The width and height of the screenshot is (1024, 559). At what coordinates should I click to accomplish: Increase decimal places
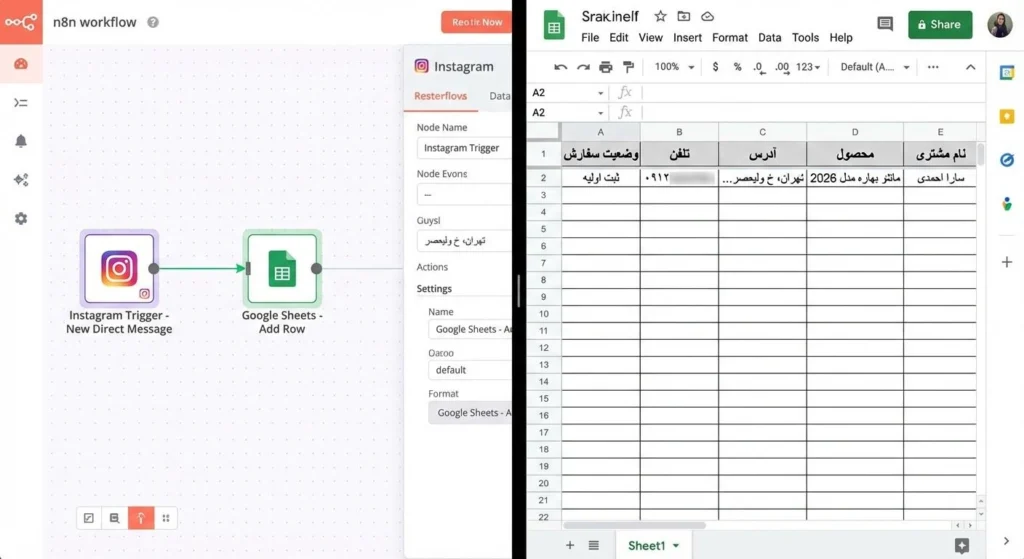782,67
